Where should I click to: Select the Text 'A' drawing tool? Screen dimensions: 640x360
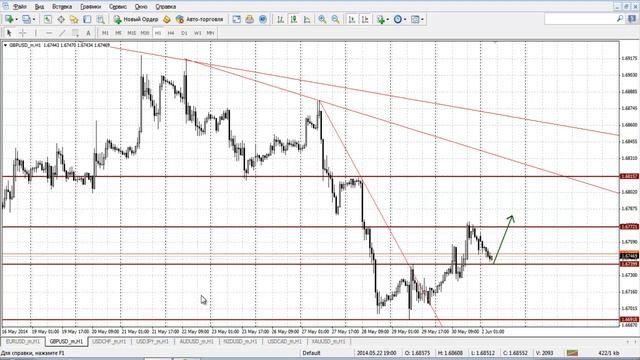click(88, 33)
